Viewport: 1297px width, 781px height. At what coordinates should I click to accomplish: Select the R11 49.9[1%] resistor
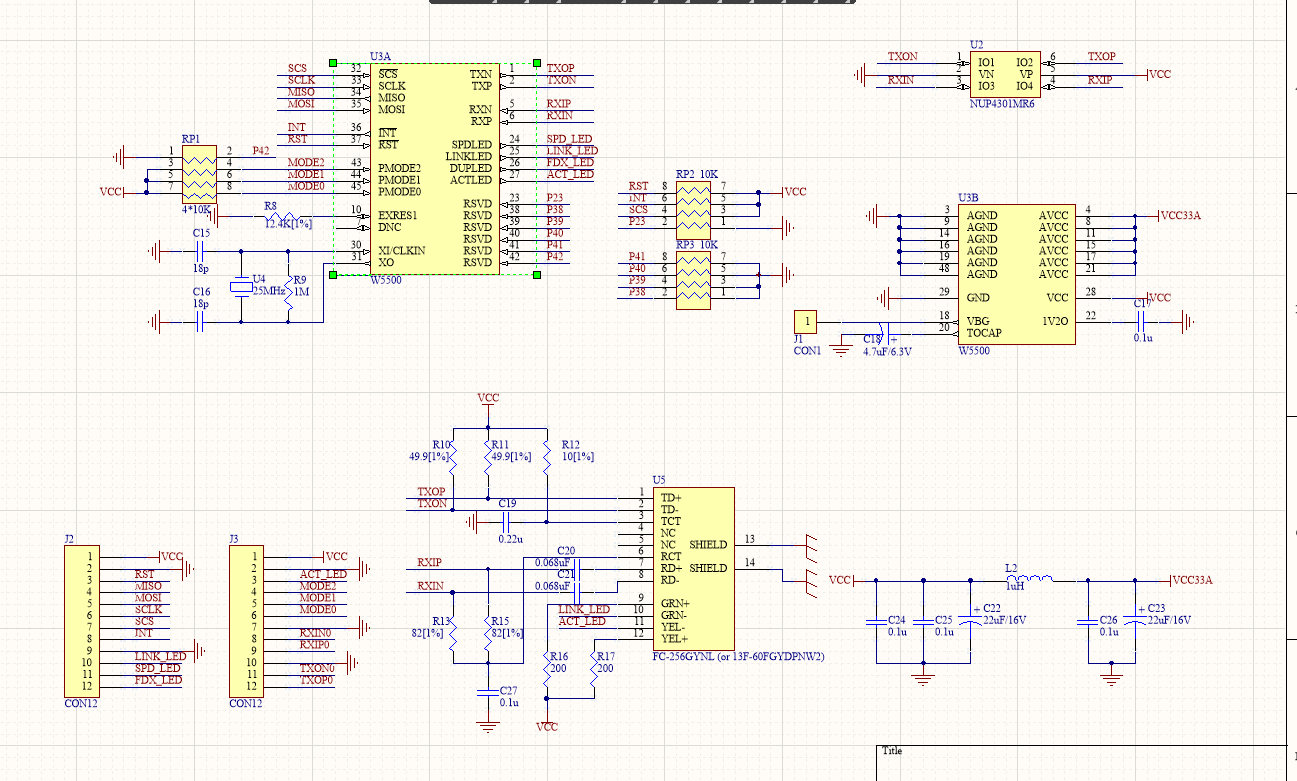(x=487, y=456)
